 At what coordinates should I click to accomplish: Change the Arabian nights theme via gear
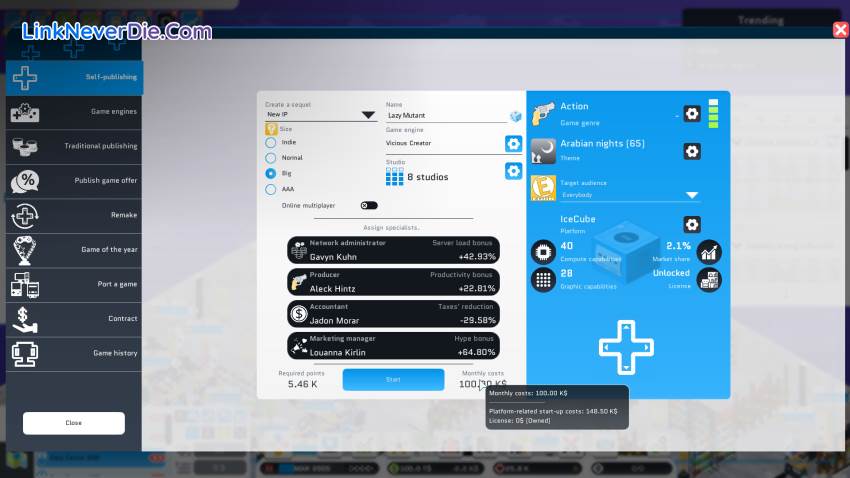691,152
